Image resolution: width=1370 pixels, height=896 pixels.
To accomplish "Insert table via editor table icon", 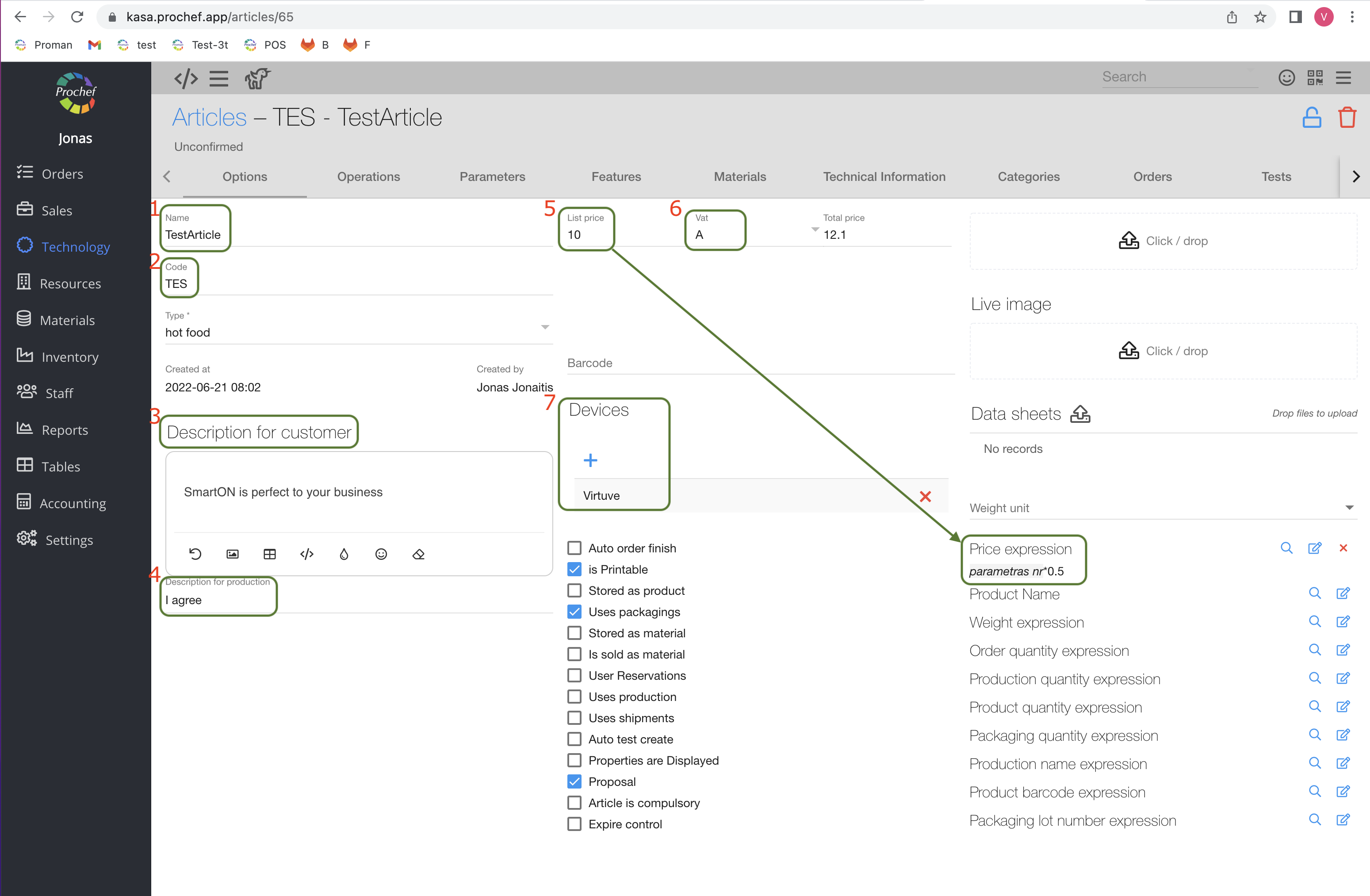I will point(269,554).
